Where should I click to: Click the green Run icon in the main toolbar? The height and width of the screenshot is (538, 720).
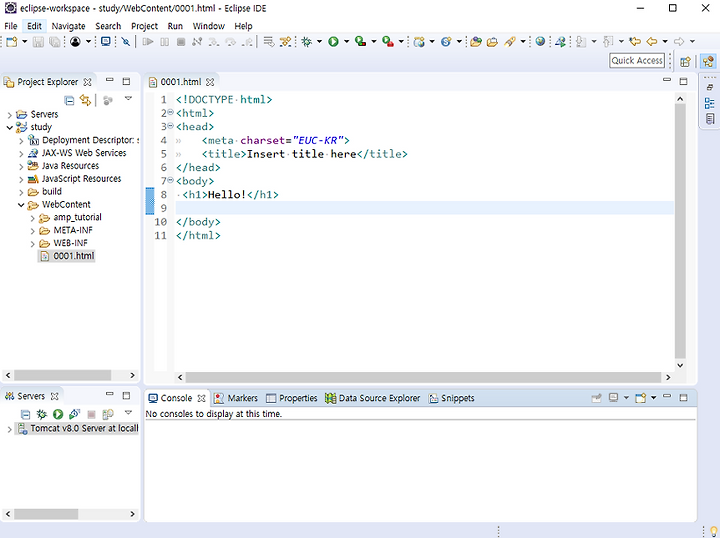pos(333,42)
